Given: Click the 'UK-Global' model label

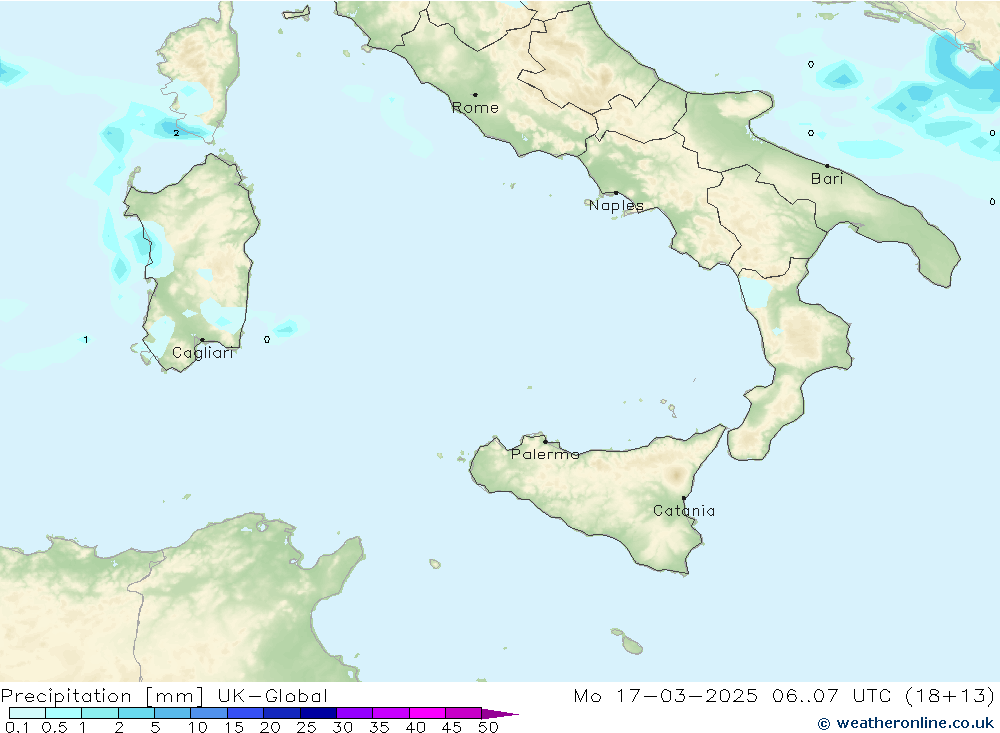Looking at the screenshot, I should 272,696.
